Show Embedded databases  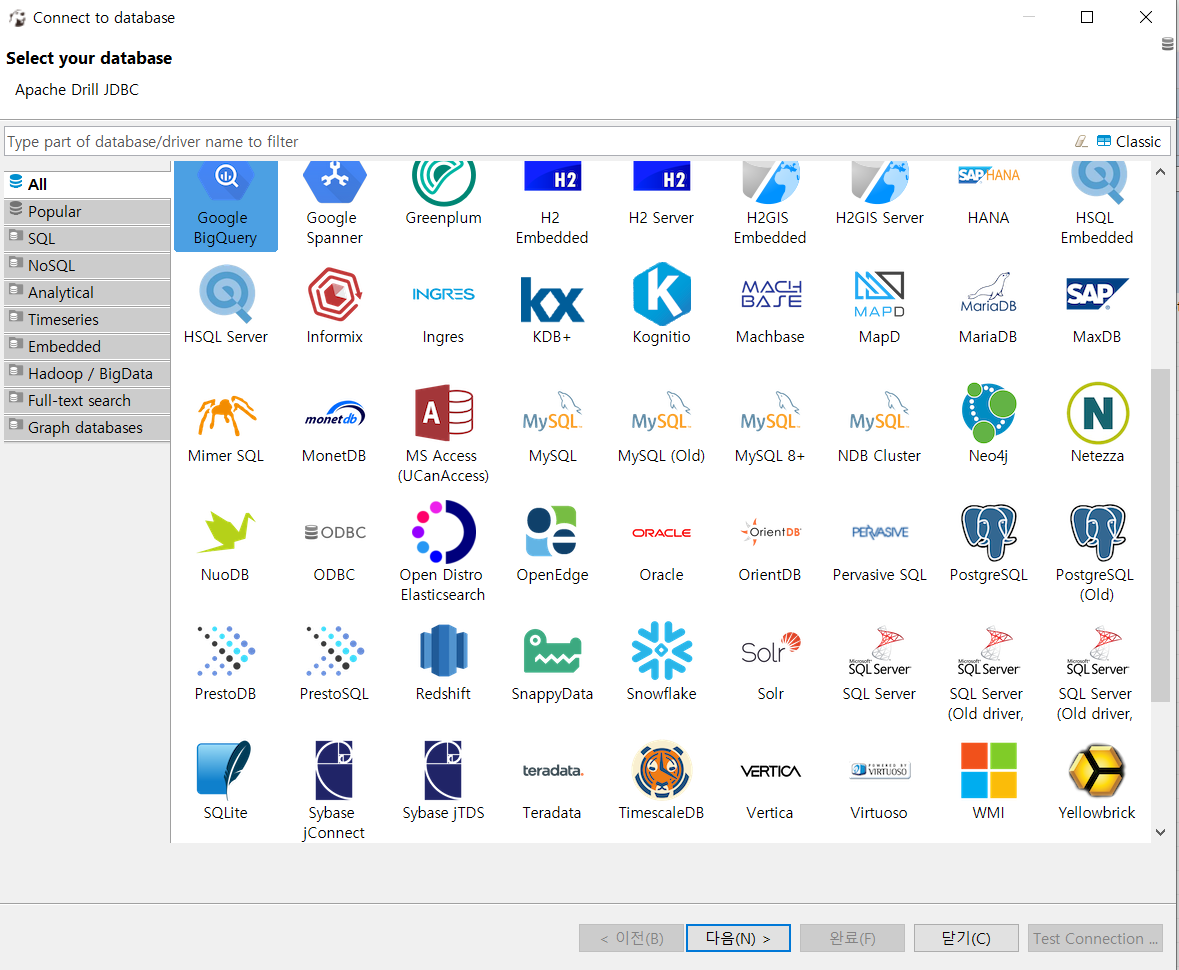click(87, 347)
